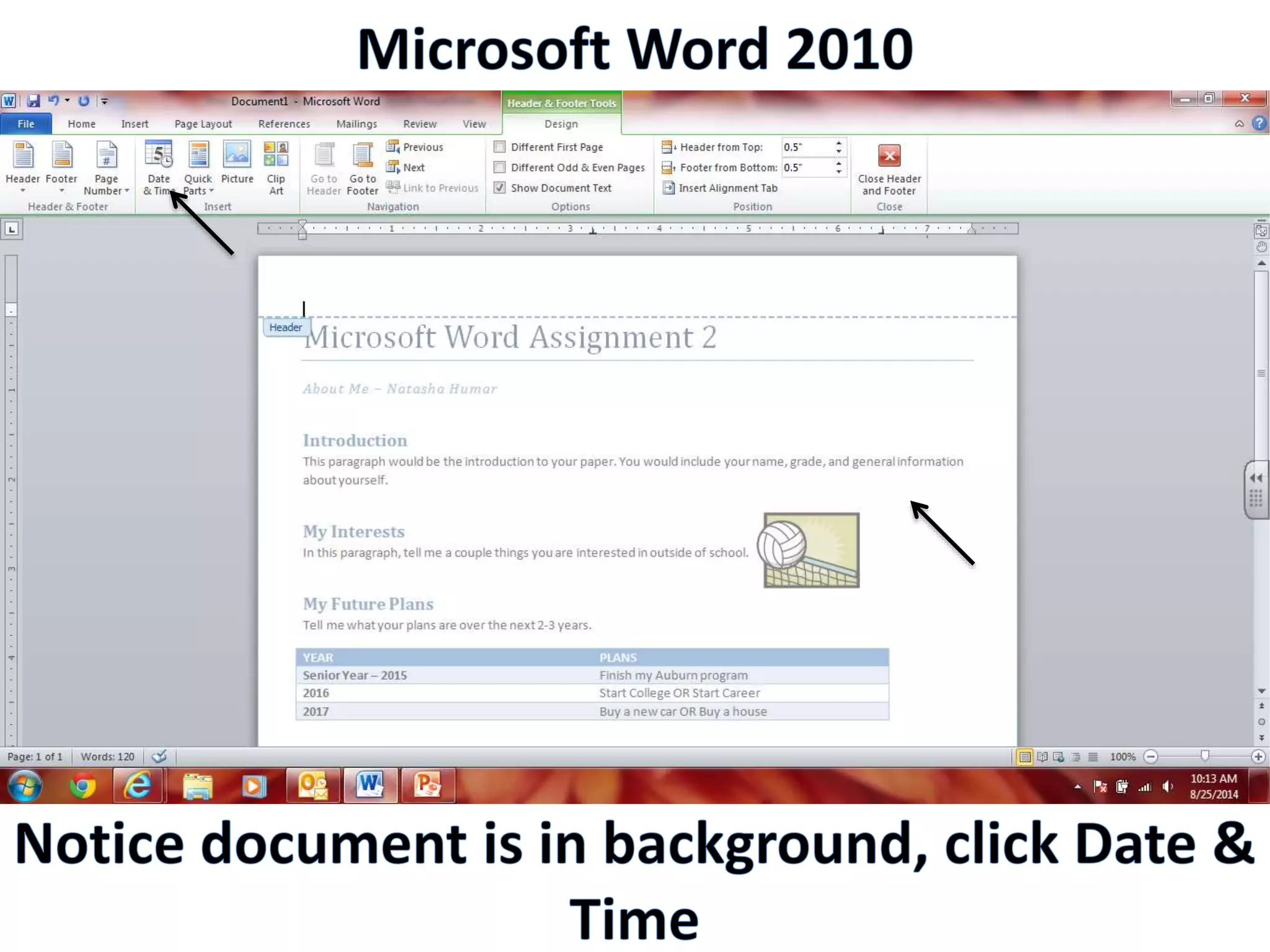This screenshot has height=952, width=1270.
Task: Click the Next section button
Action: (x=406, y=167)
